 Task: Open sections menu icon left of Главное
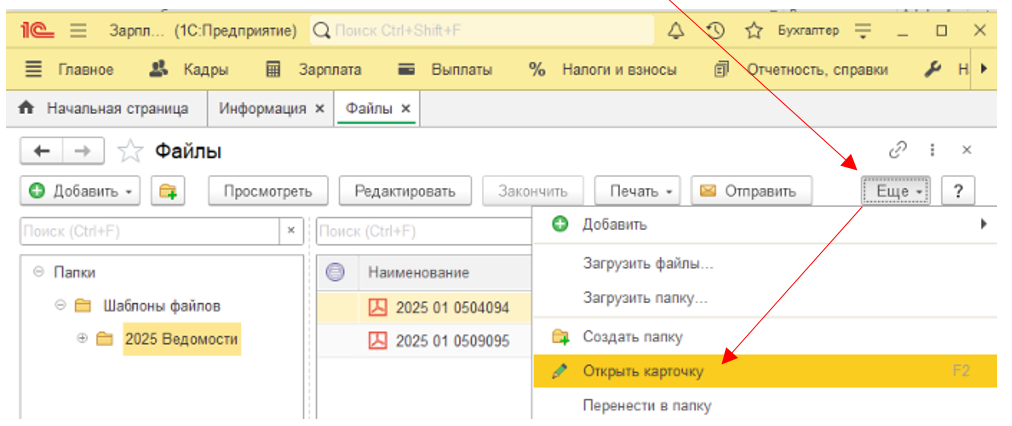[x=33, y=70]
